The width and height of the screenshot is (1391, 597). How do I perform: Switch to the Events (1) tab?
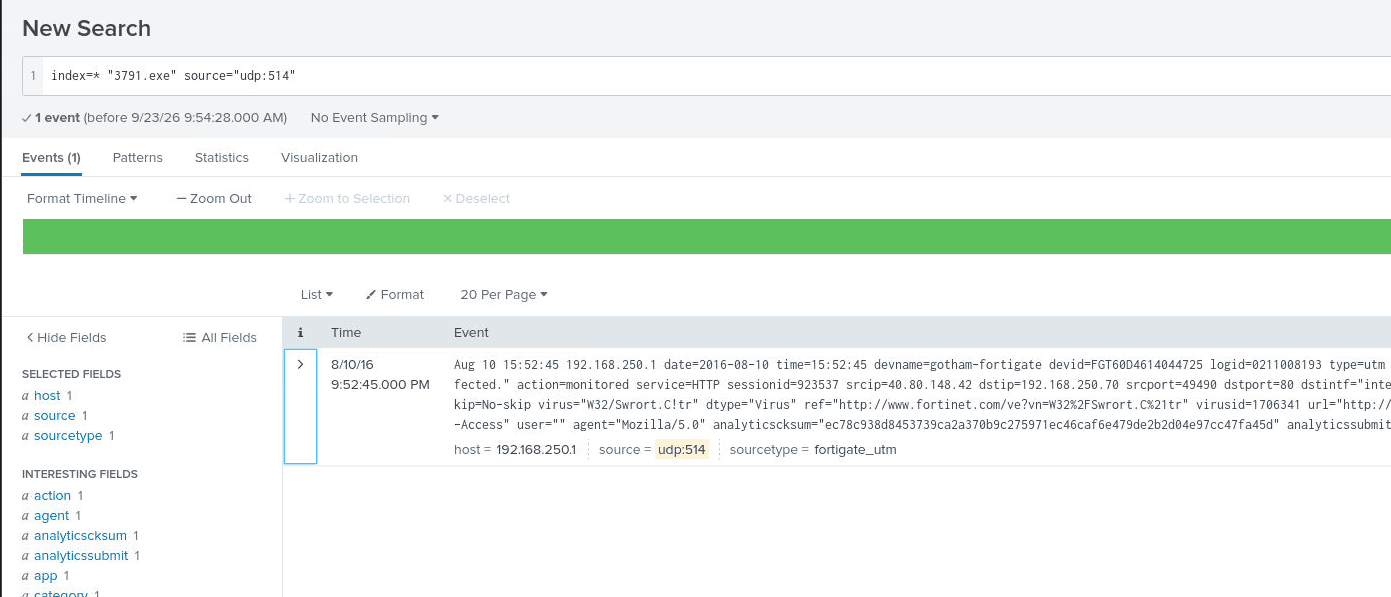[51, 157]
